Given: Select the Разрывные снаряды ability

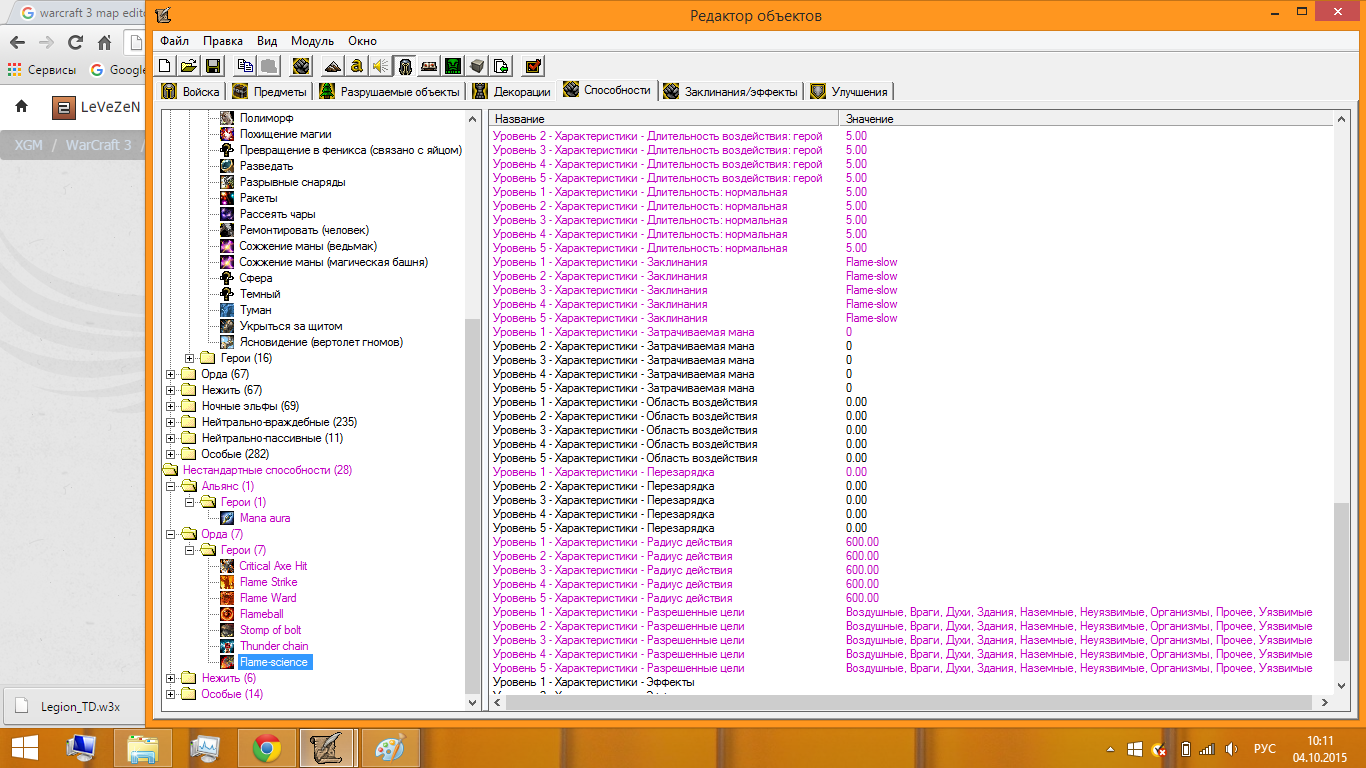Looking at the screenshot, I should pos(292,182).
